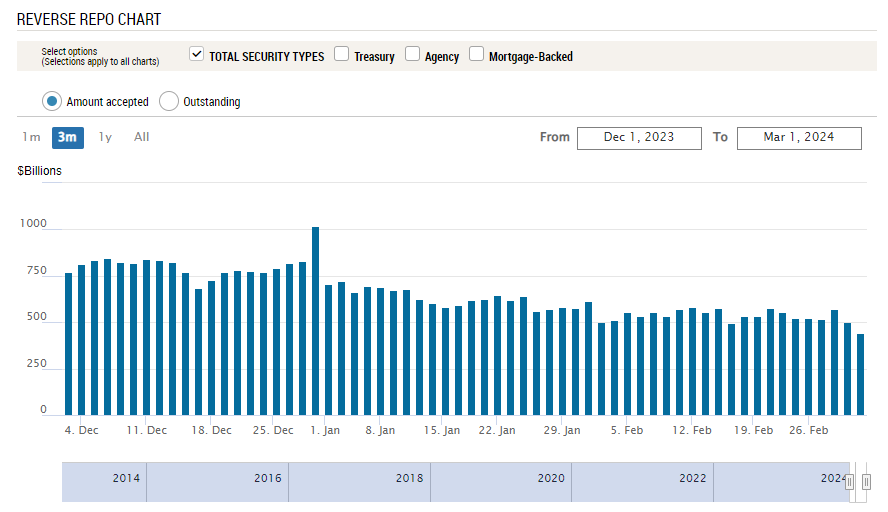Click the '19. Feb' axis label

[753, 430]
